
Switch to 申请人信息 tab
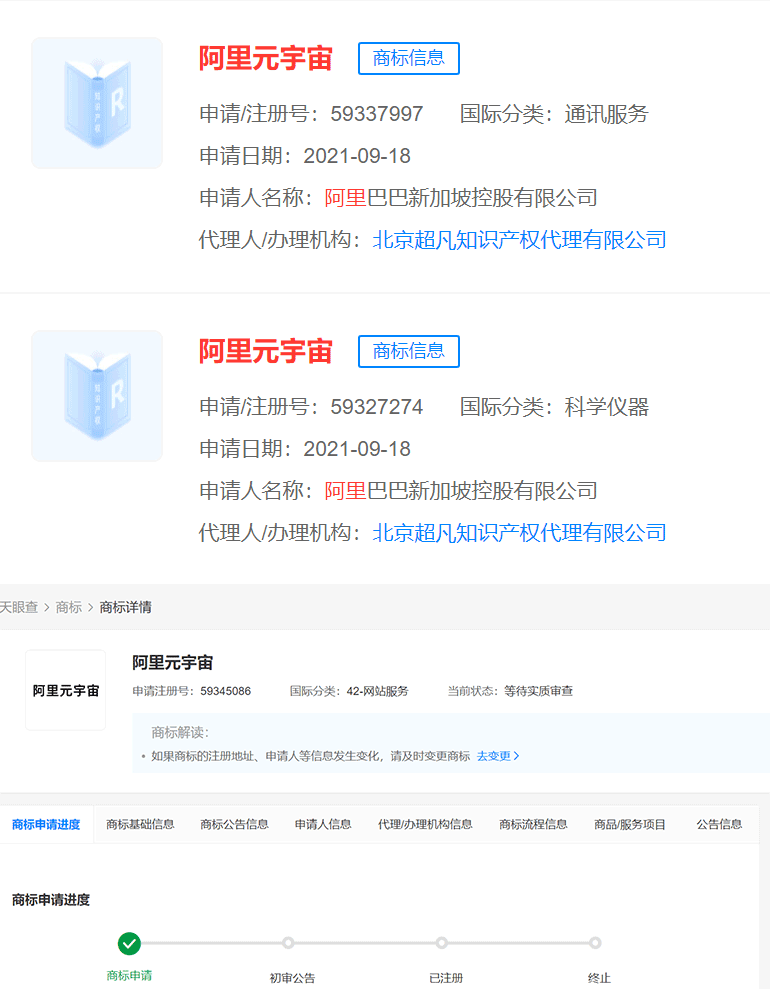coord(323,824)
